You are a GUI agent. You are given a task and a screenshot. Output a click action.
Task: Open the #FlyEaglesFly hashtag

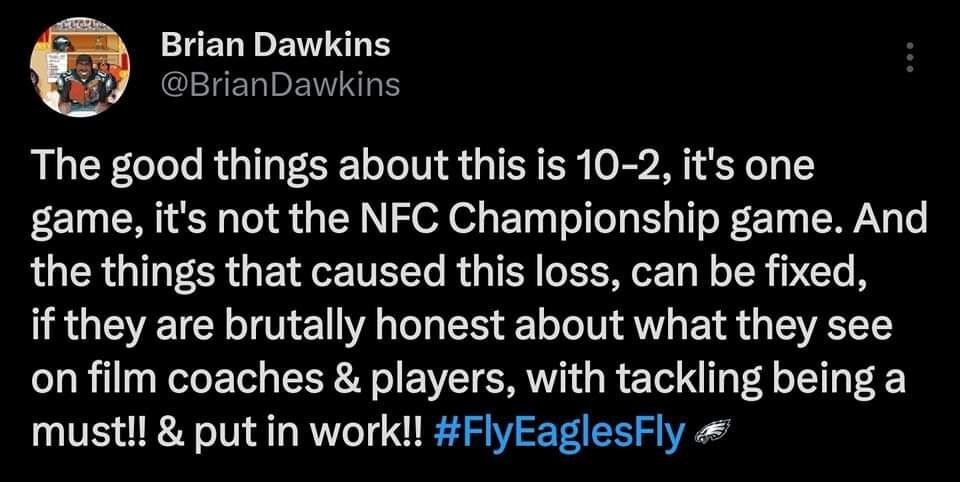[x=561, y=434]
